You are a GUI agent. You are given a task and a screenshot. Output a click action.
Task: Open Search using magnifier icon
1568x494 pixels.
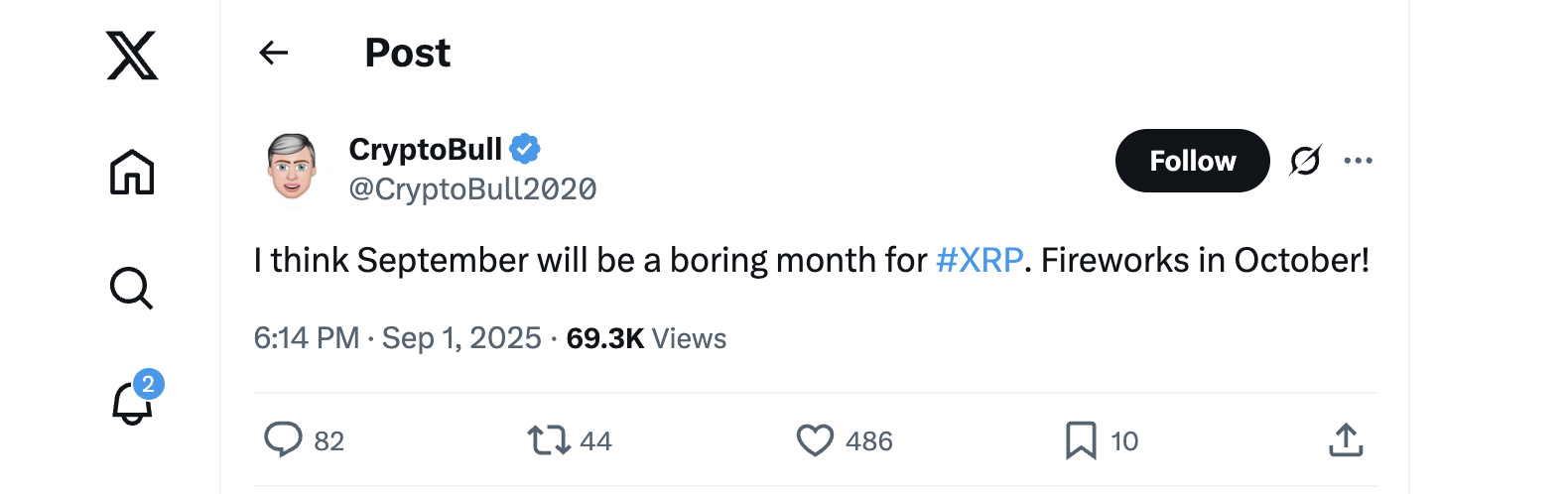pyautogui.click(x=131, y=289)
